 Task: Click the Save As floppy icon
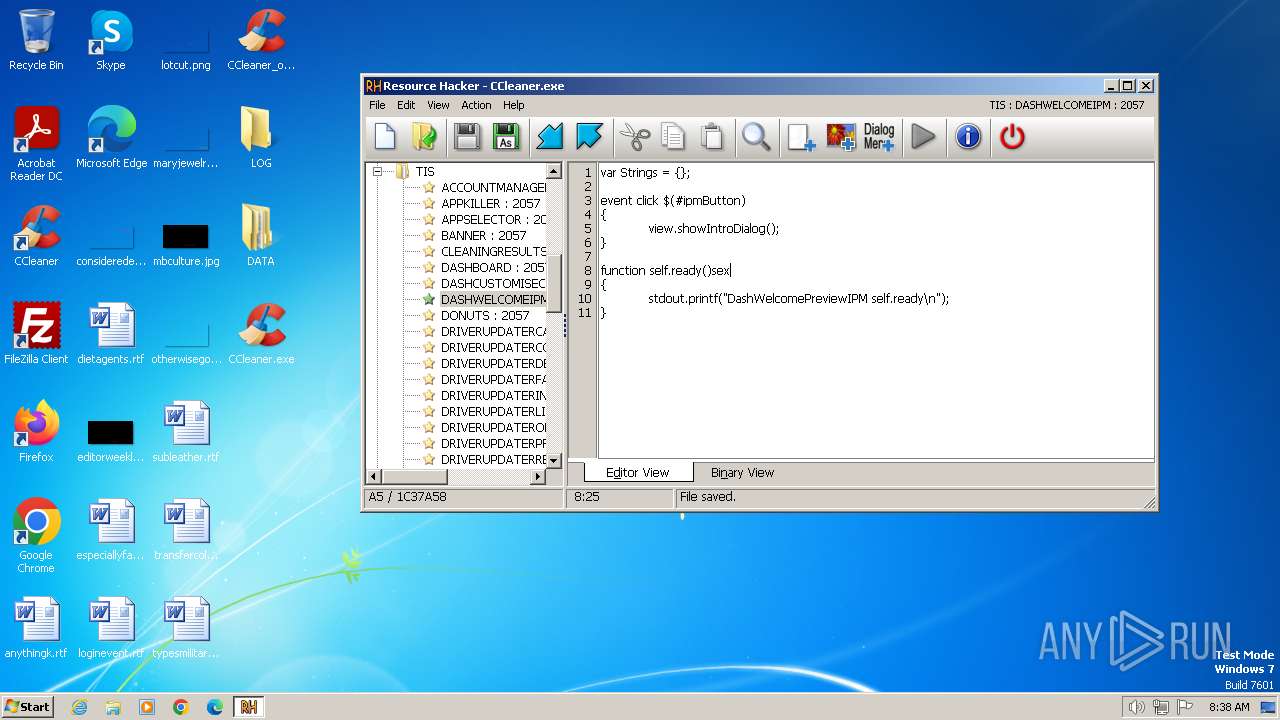point(506,137)
